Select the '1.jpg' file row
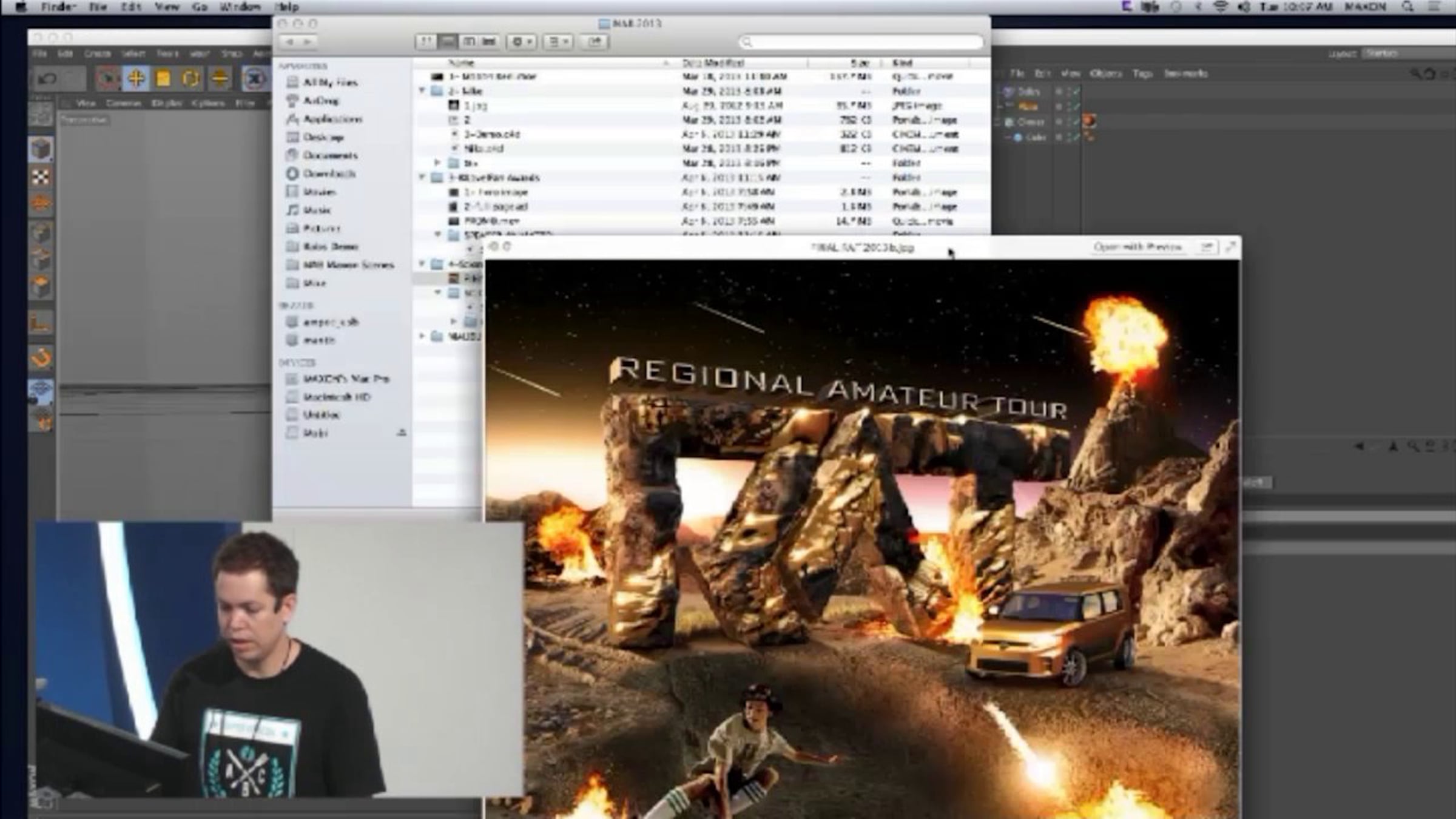The height and width of the screenshot is (819, 1456). [701, 106]
